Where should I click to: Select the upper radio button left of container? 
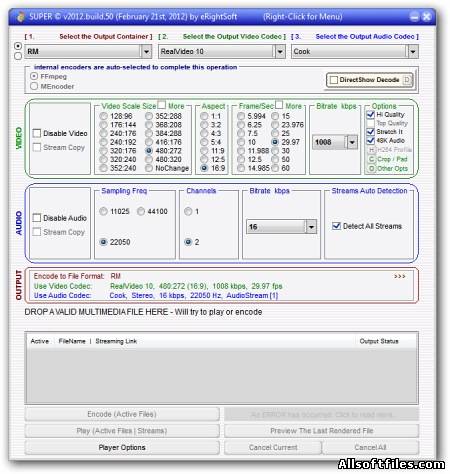pos(18,46)
